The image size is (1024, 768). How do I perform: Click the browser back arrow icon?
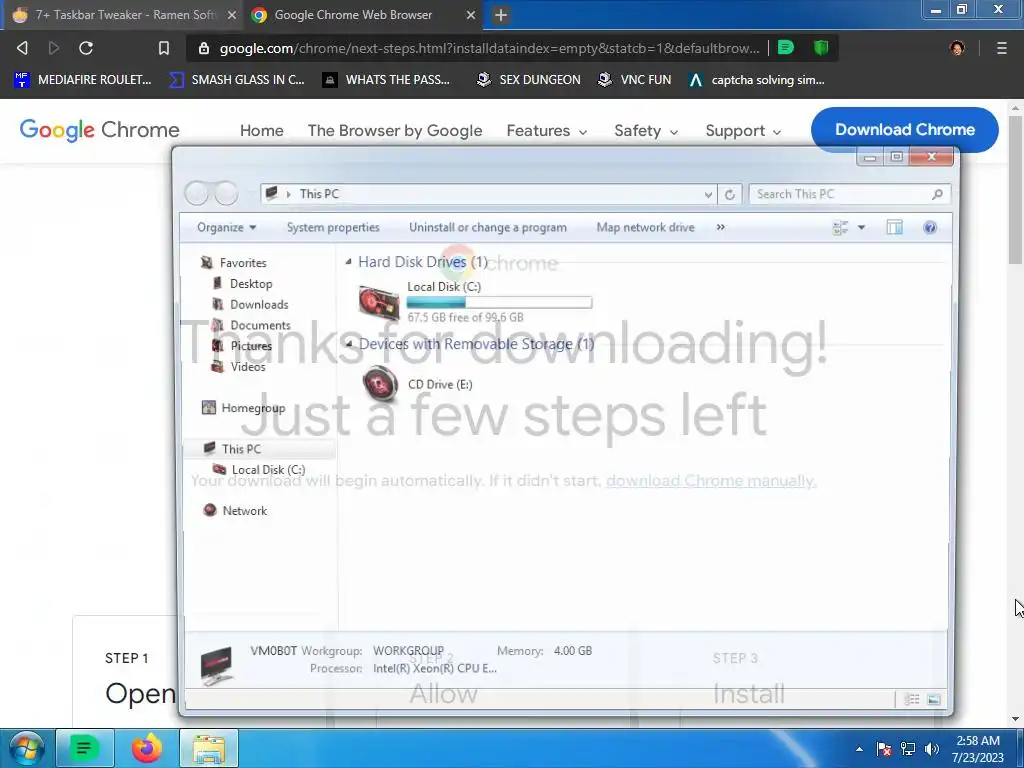[x=22, y=48]
